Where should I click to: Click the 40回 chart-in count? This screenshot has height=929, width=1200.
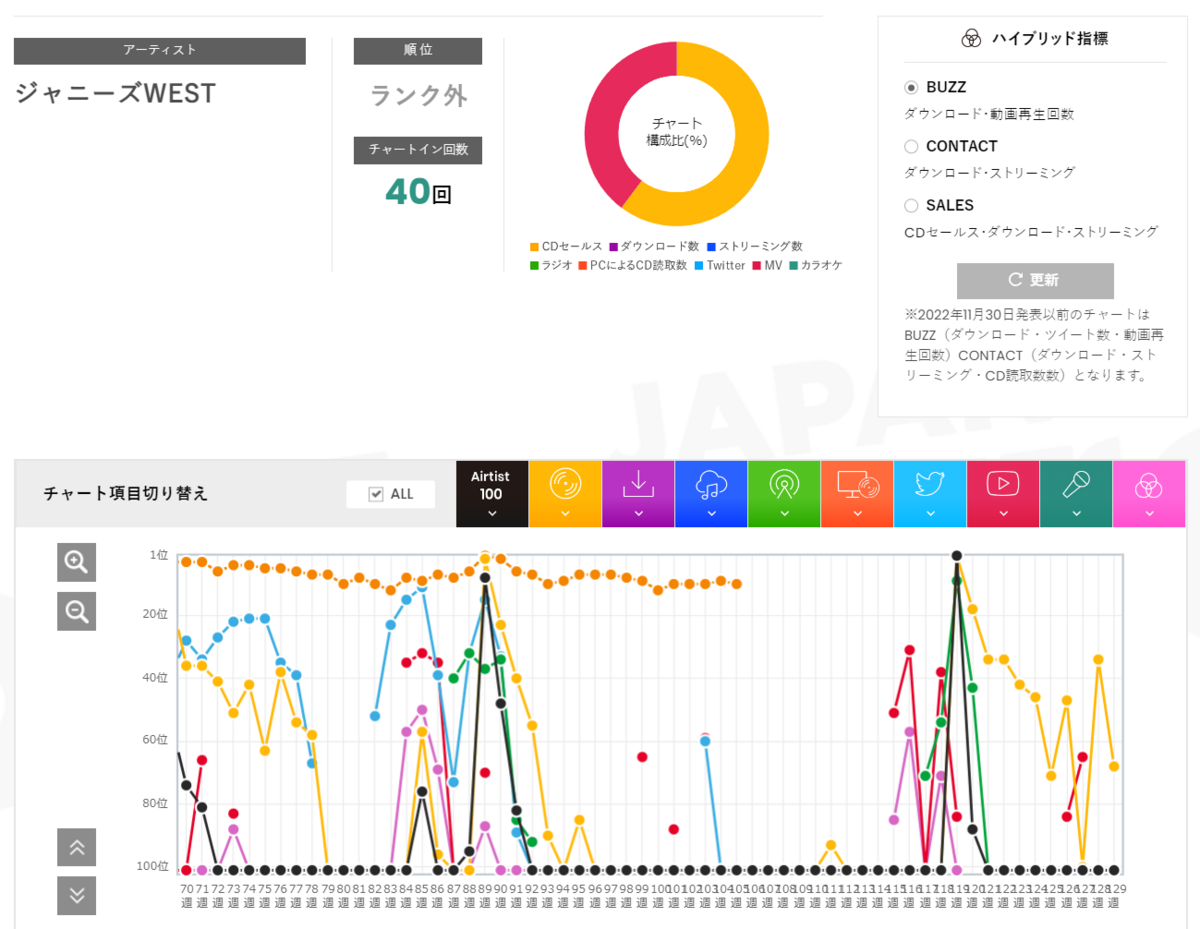(418, 192)
